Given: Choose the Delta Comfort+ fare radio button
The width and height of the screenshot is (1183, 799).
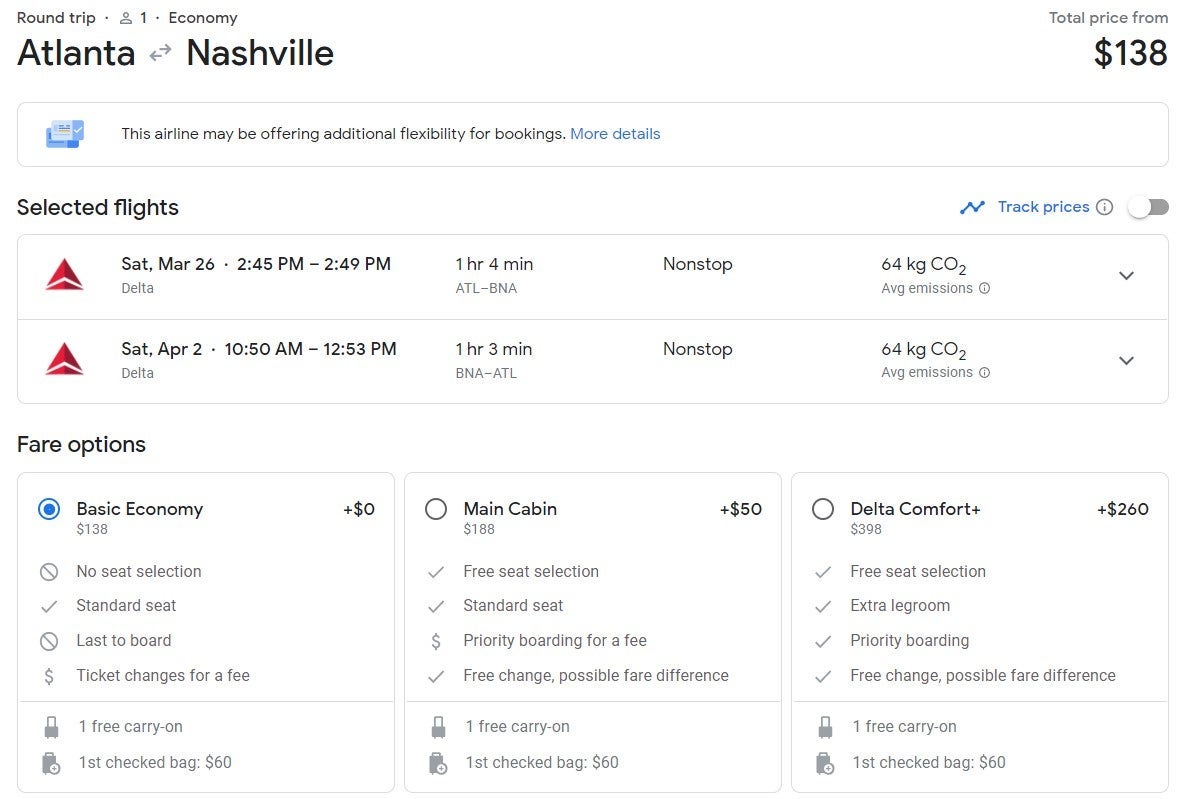Looking at the screenshot, I should pos(823,509).
